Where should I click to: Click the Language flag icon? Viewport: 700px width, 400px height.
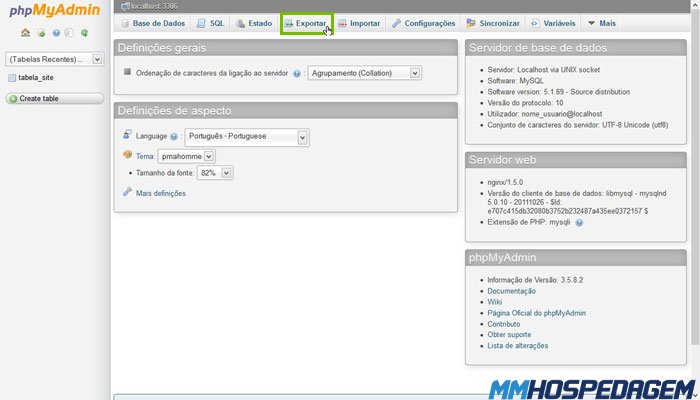(127, 134)
